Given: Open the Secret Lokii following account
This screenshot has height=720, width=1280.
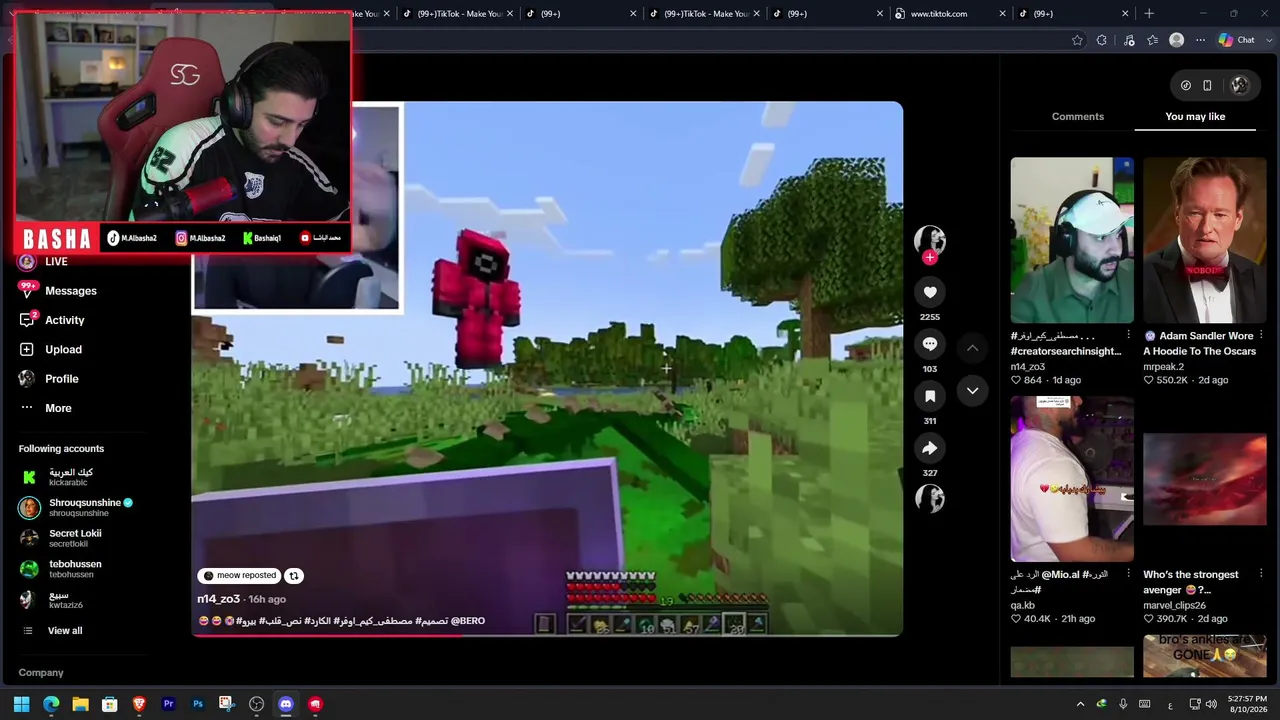Looking at the screenshot, I should click(61, 538).
